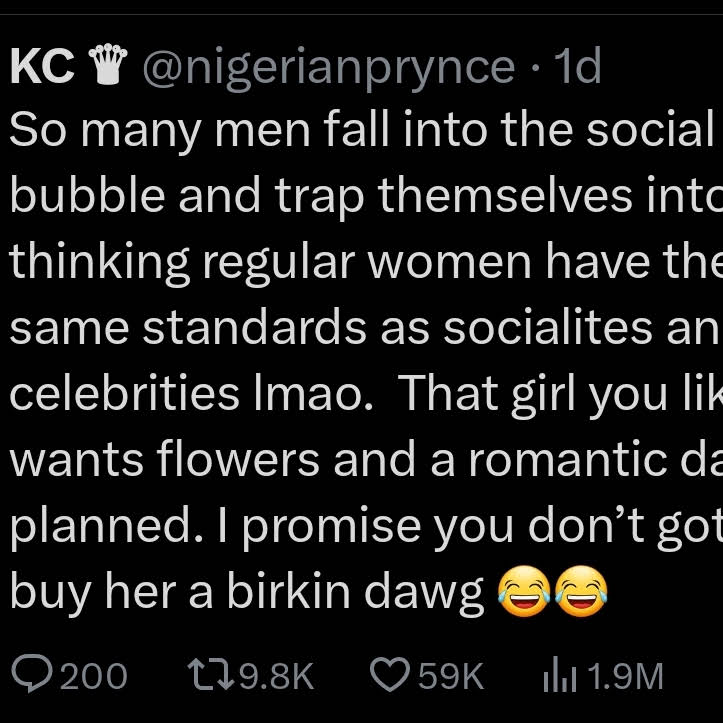The height and width of the screenshot is (723, 723).
Task: Click the 200 replies count
Action: [x=94, y=677]
